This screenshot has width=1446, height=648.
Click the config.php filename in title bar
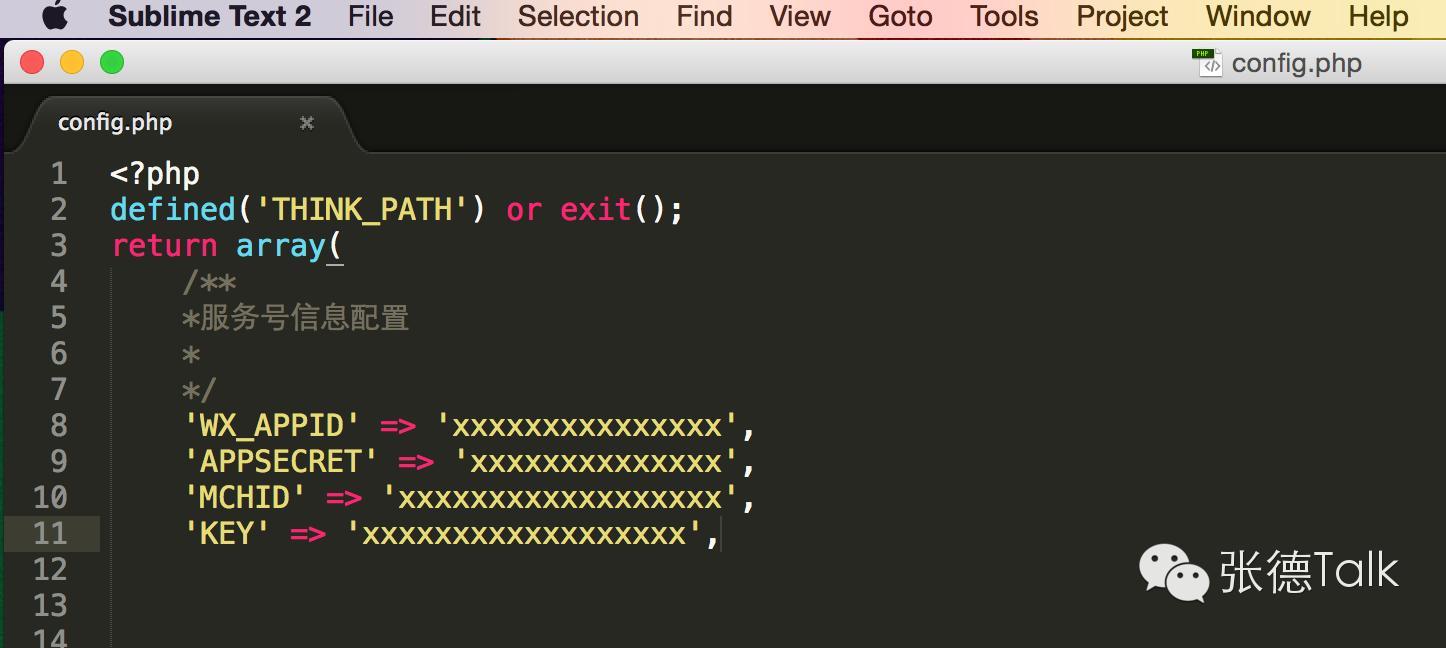(x=1296, y=64)
